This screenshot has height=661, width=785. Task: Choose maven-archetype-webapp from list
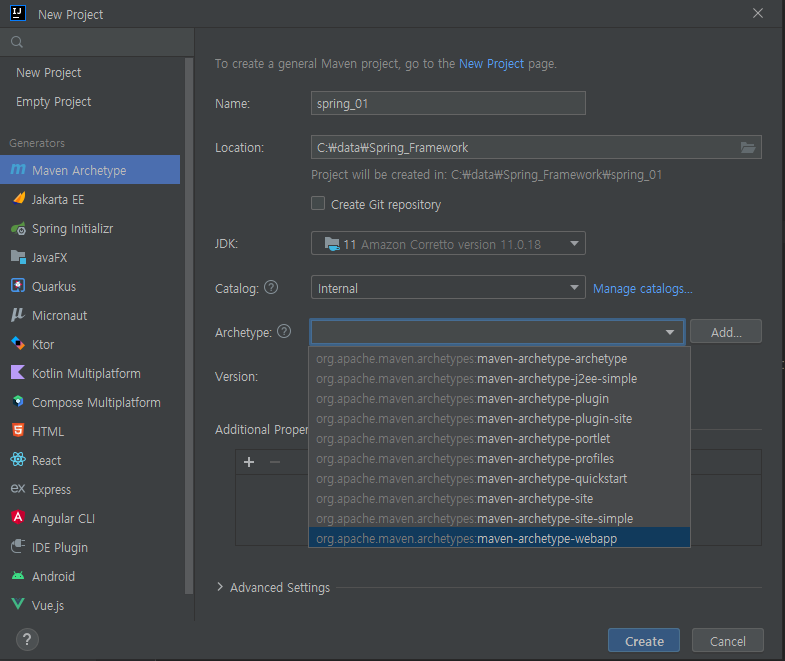pyautogui.click(x=499, y=538)
